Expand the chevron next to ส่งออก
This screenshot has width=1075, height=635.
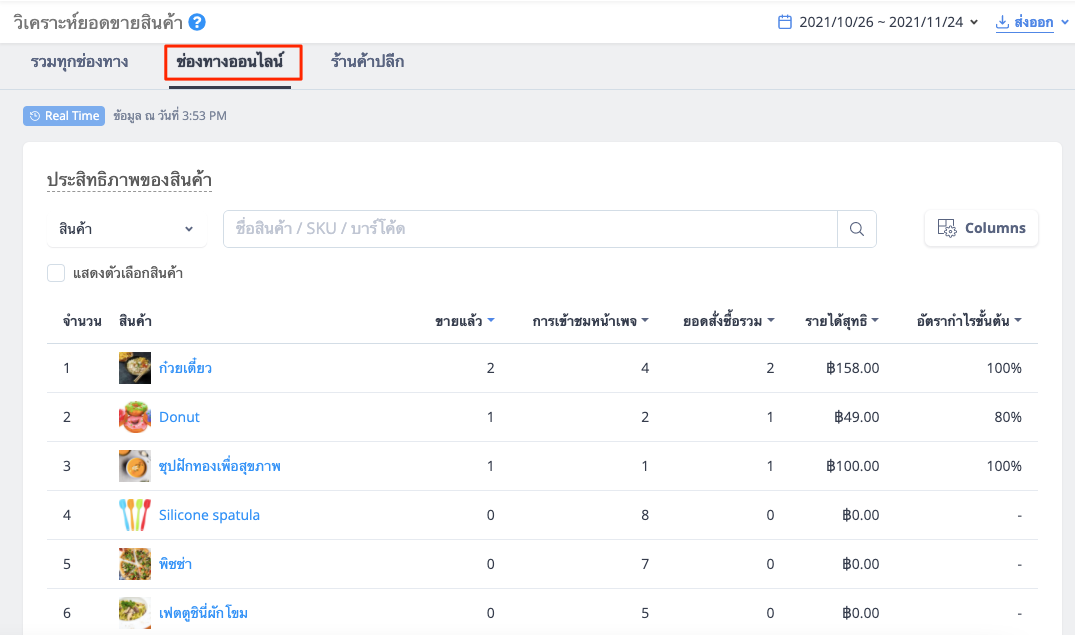tap(1065, 22)
